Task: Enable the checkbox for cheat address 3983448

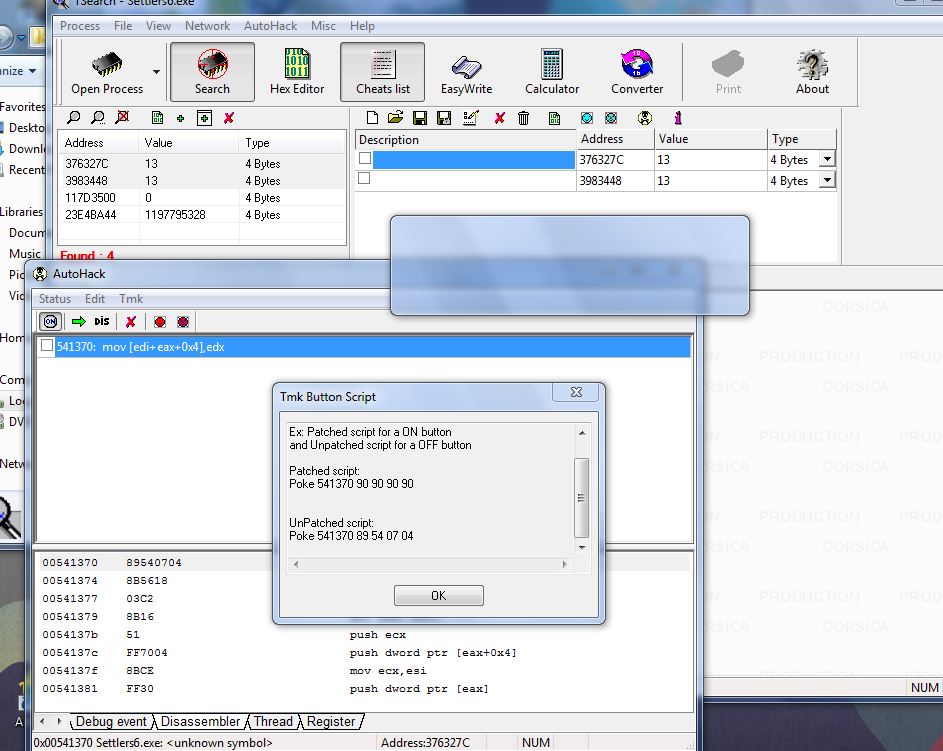Action: [x=365, y=179]
